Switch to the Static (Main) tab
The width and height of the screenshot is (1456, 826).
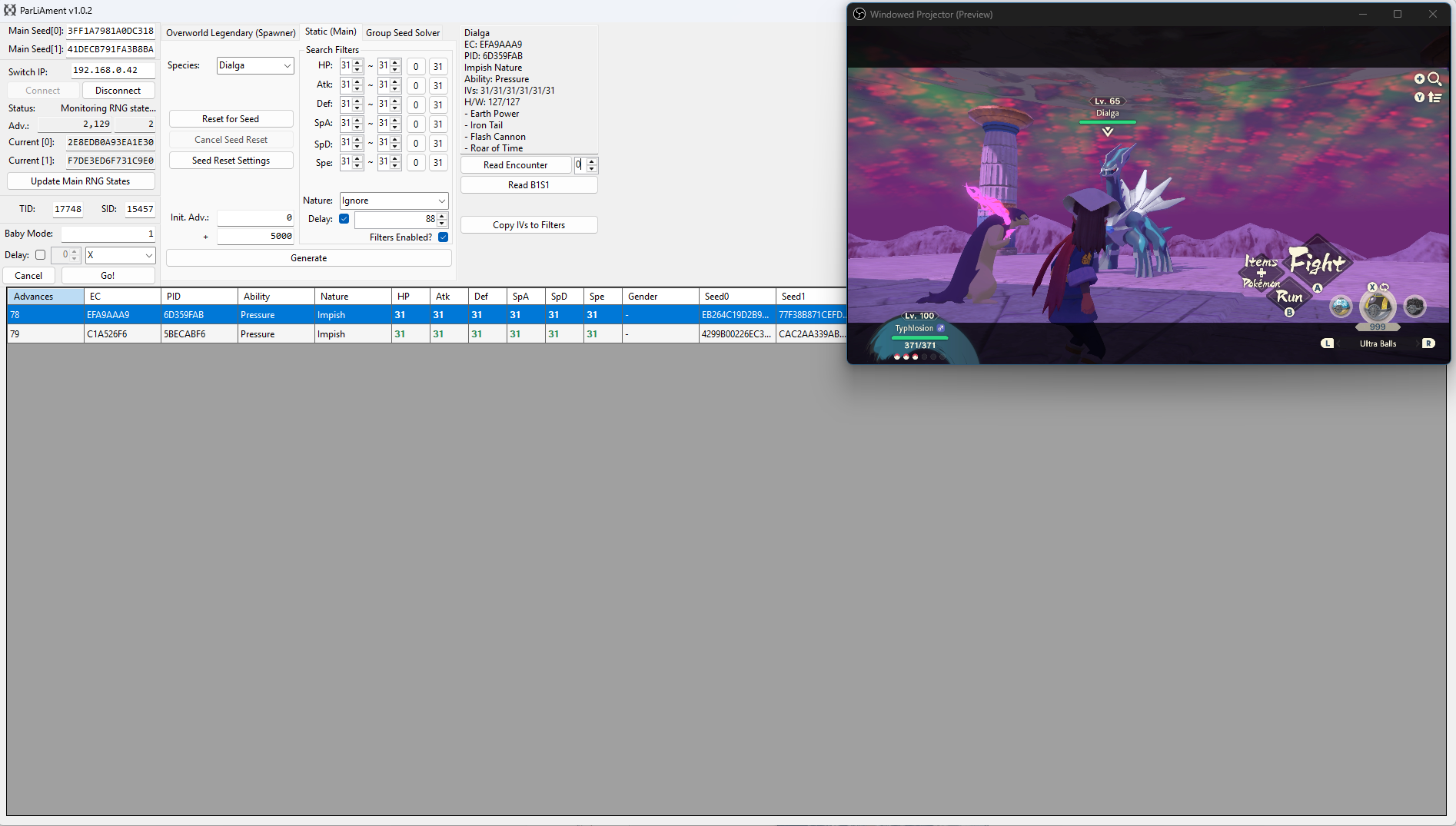pos(331,32)
